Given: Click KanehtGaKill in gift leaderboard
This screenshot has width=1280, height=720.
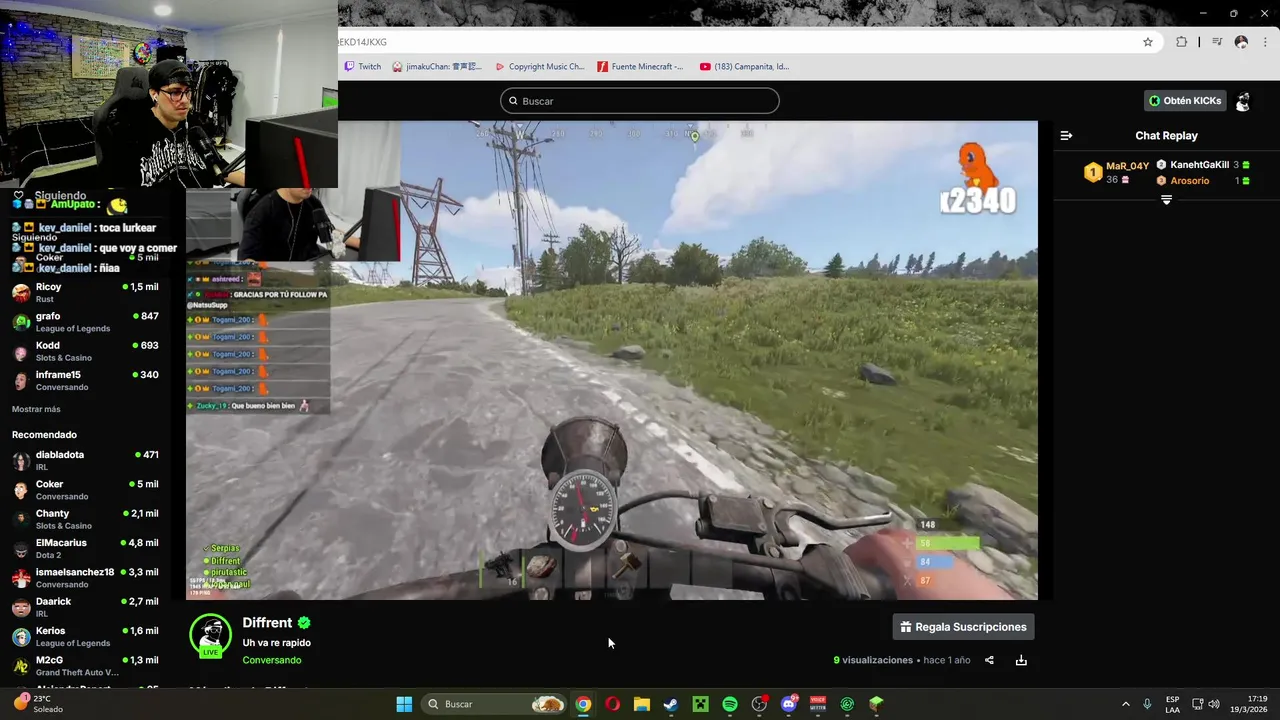Looking at the screenshot, I should click(1200, 165).
